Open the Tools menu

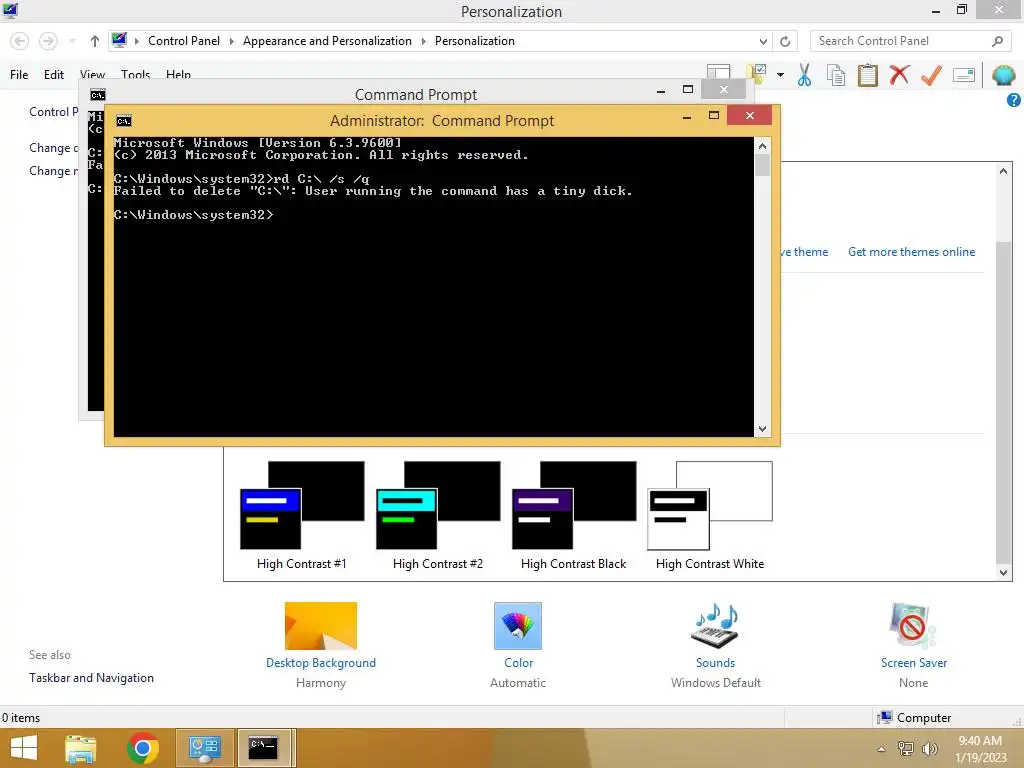pos(135,73)
